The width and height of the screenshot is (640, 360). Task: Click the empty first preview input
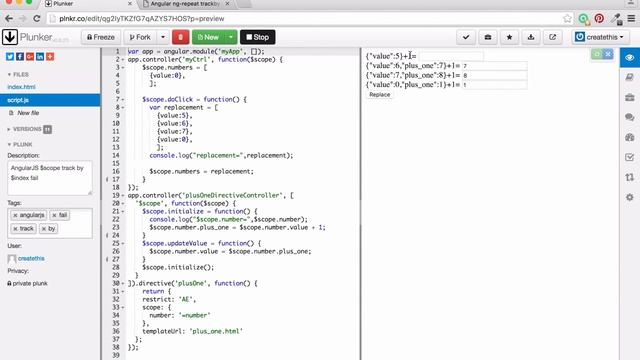point(451,56)
